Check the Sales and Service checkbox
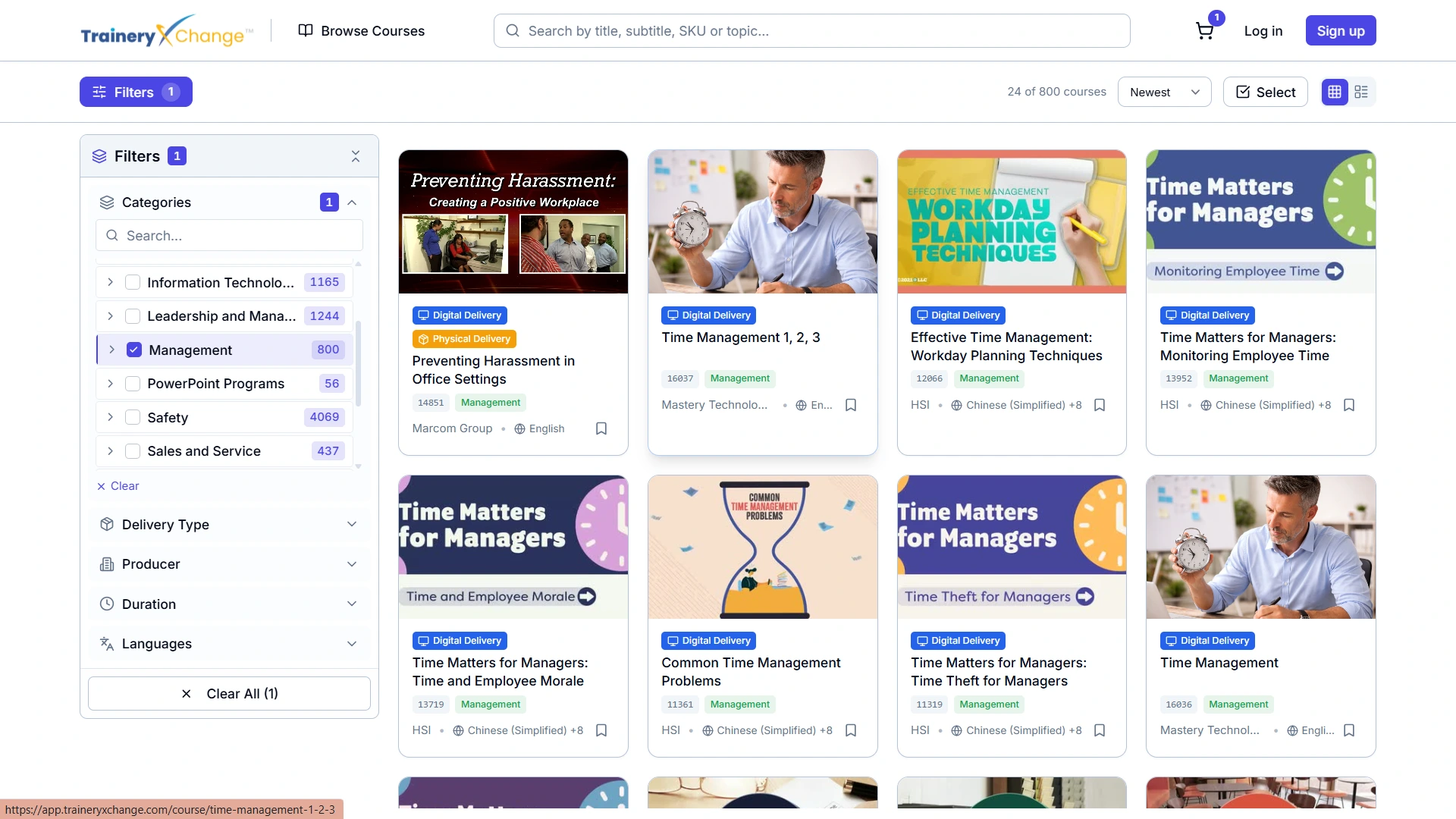Viewport: 1456px width, 819px height. click(x=133, y=451)
